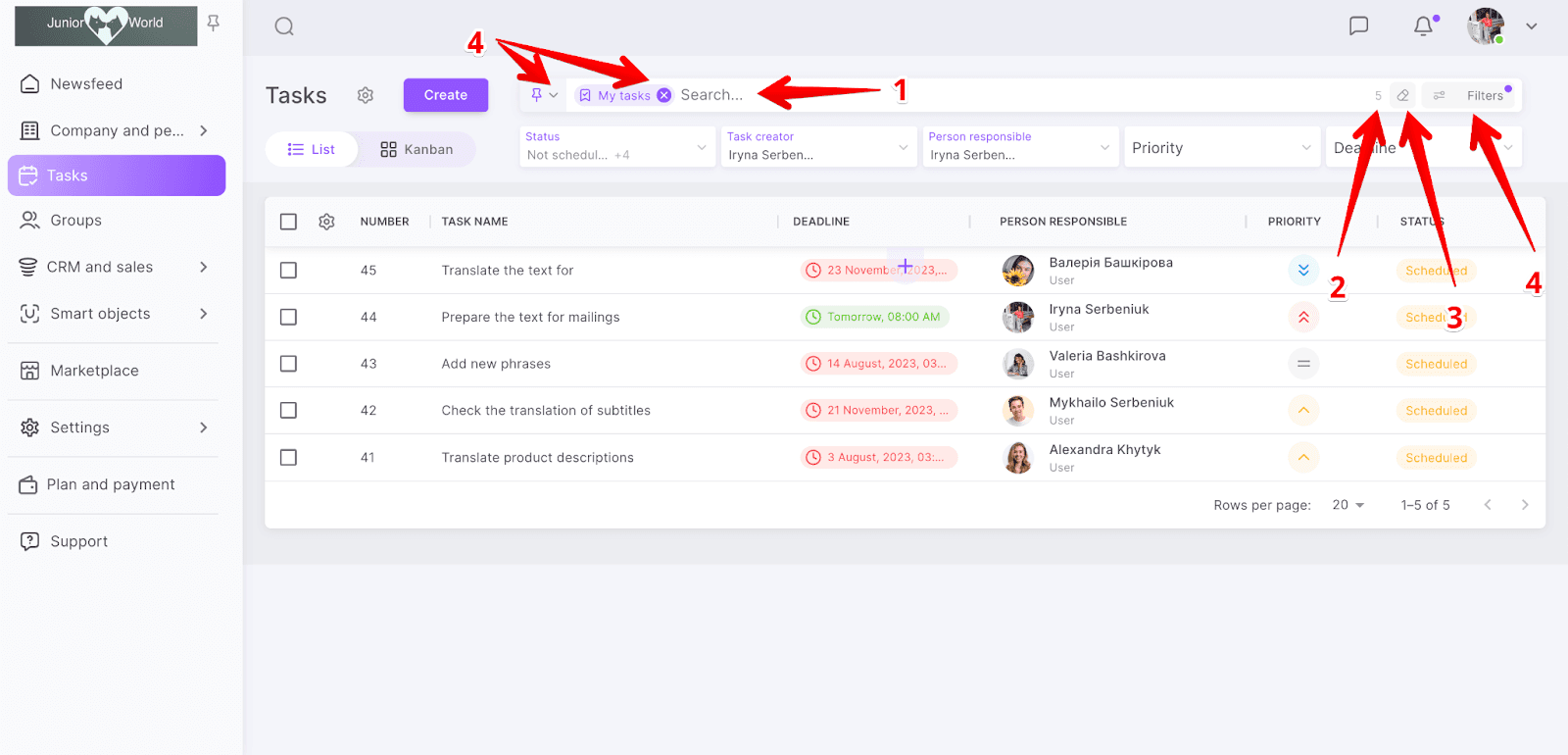
Task: Go to the previous table page
Action: click(1488, 505)
